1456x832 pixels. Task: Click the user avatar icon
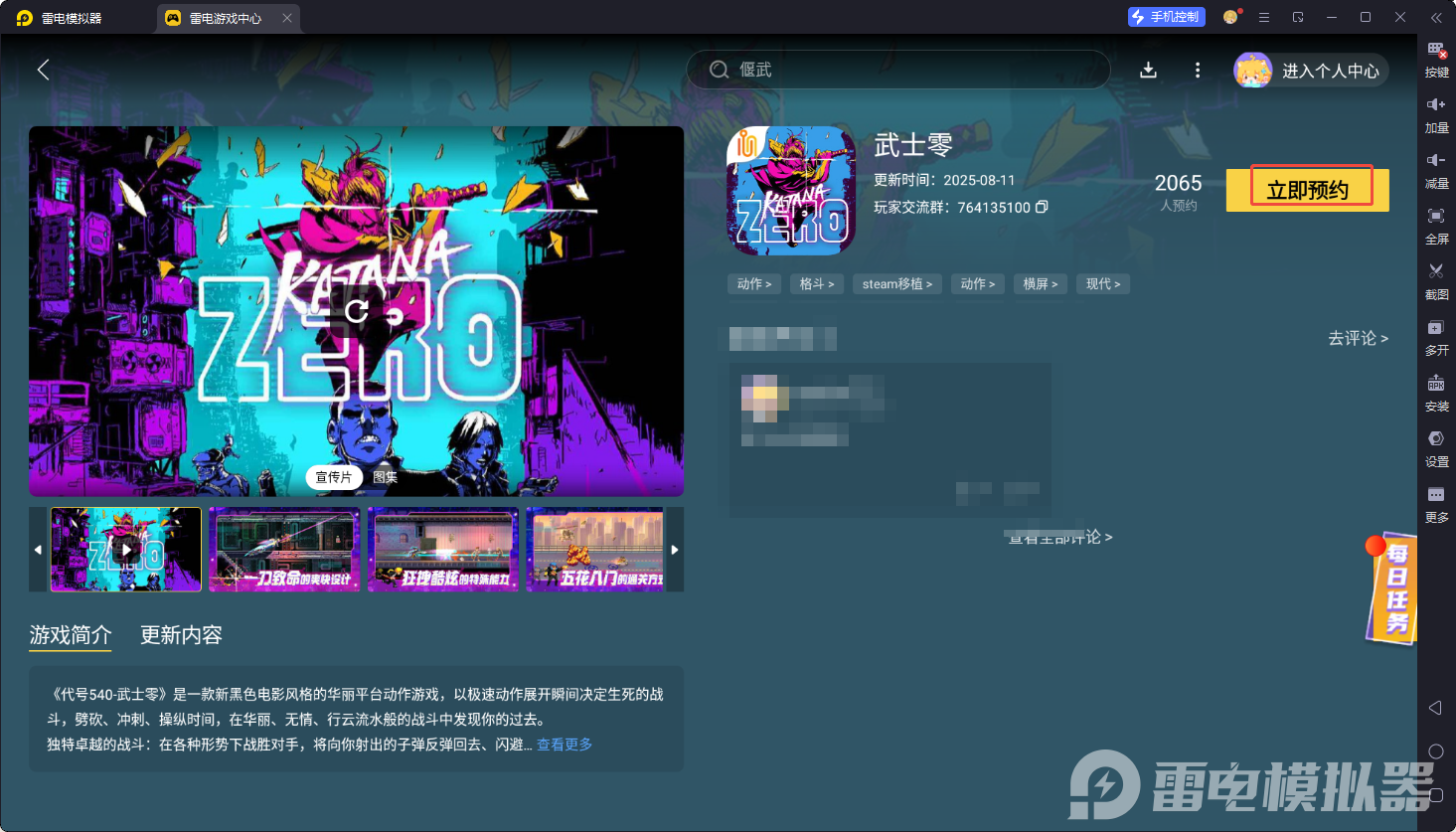[1253, 71]
